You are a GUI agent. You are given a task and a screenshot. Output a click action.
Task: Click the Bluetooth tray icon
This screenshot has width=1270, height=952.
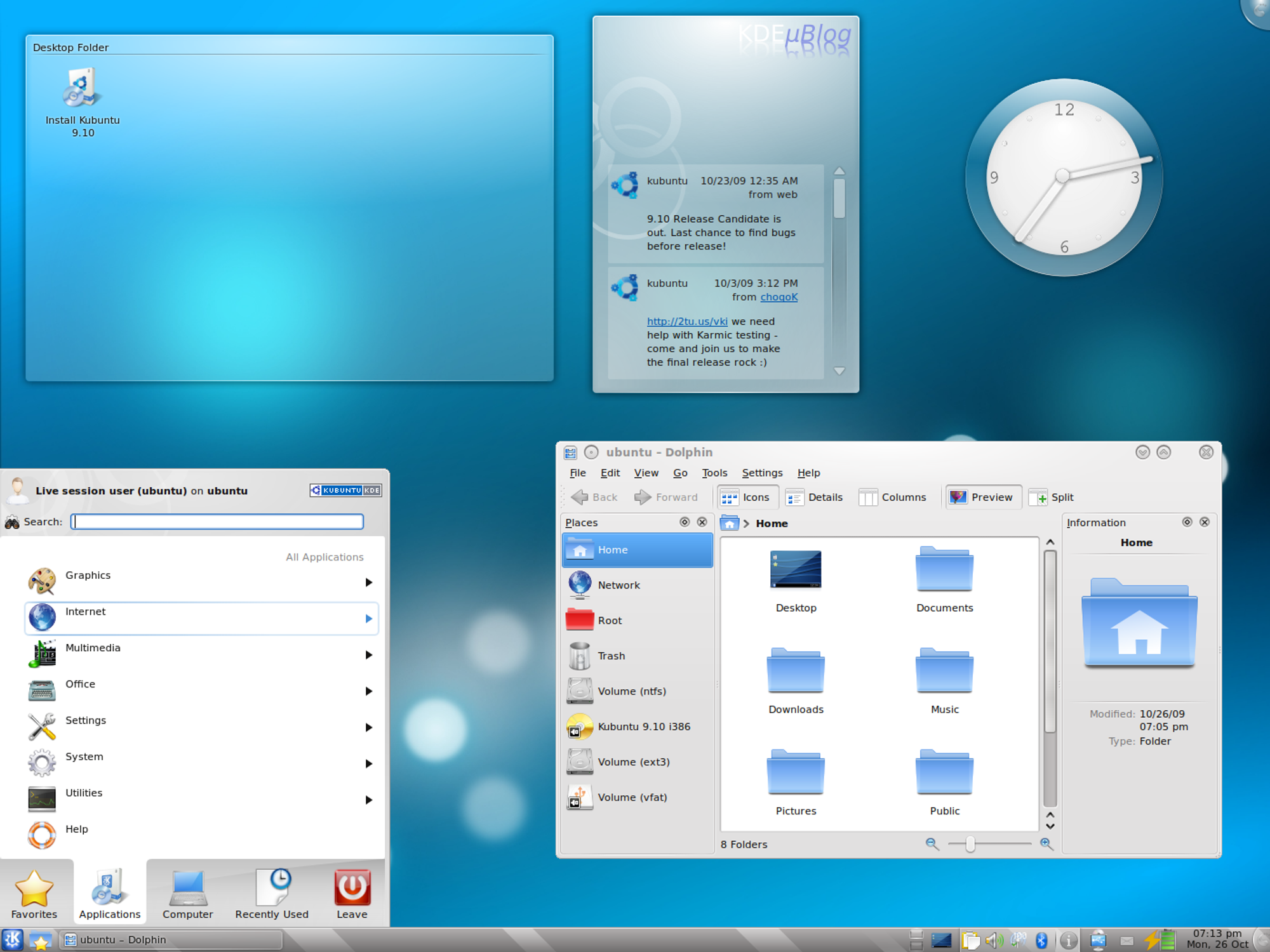tap(1041, 940)
